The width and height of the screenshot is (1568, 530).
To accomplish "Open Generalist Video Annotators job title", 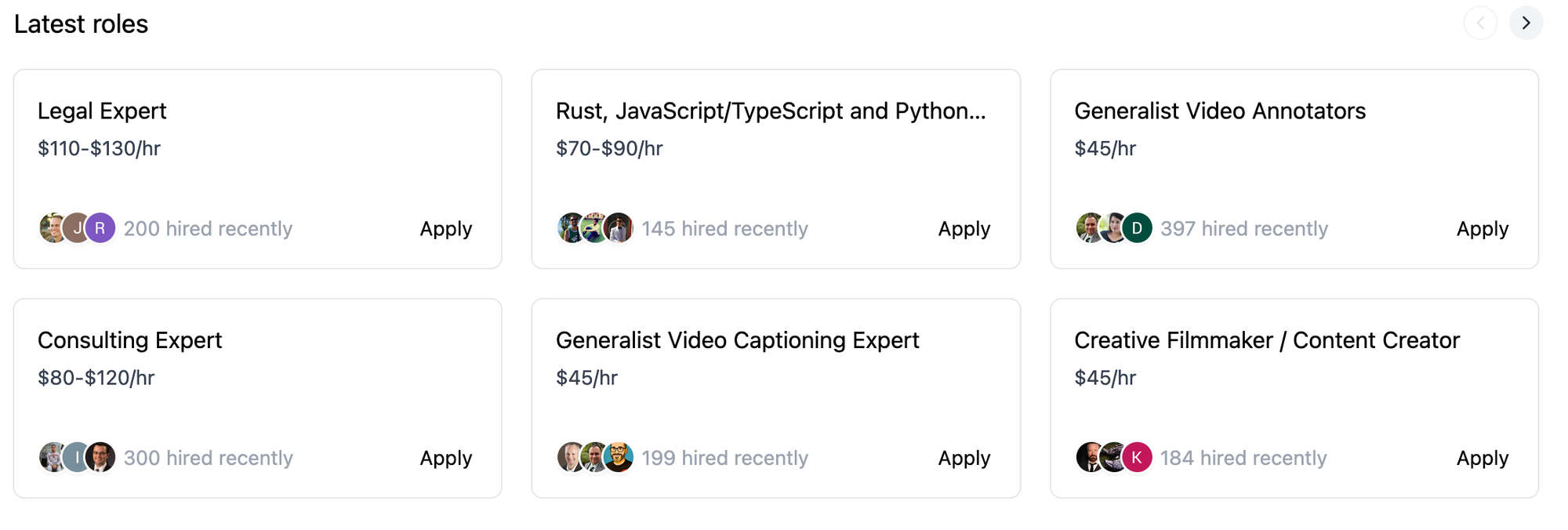I will click(1219, 111).
